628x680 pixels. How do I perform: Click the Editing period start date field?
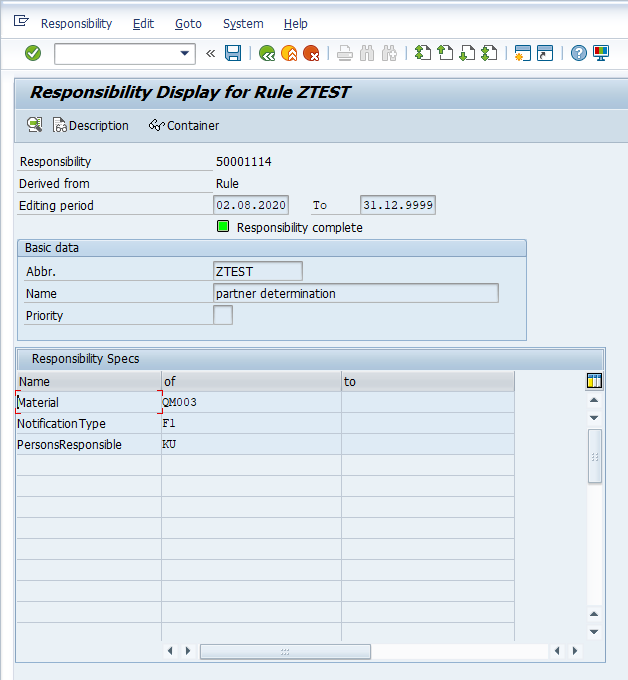pyautogui.click(x=251, y=205)
